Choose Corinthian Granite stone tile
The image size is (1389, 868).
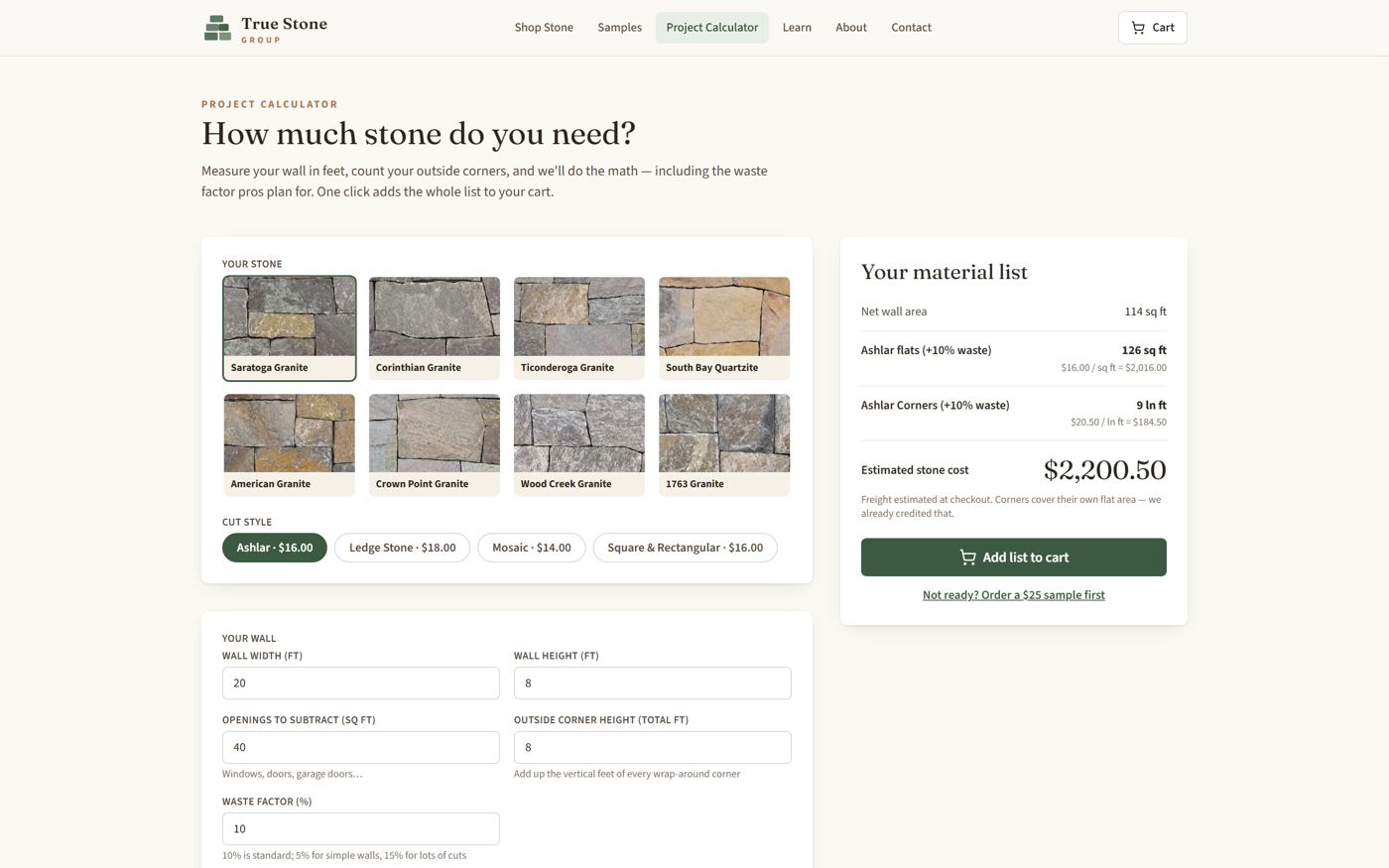[435, 328]
